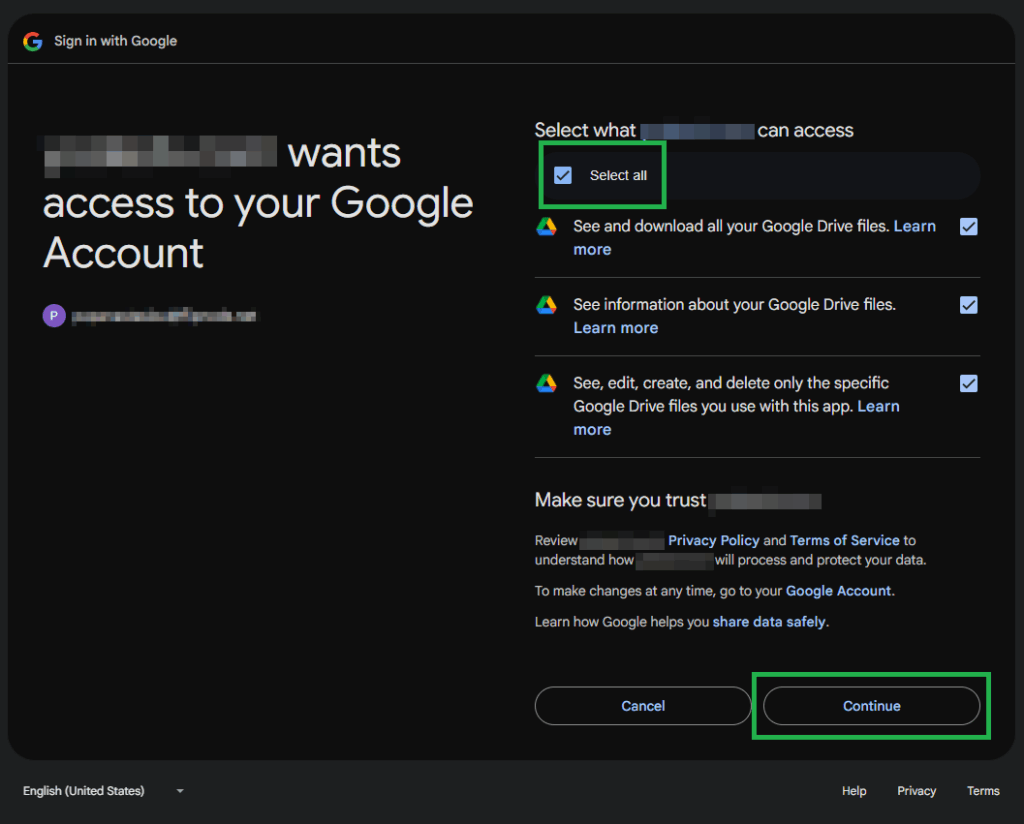
Task: Open Terms in the footer
Action: pyautogui.click(x=983, y=791)
